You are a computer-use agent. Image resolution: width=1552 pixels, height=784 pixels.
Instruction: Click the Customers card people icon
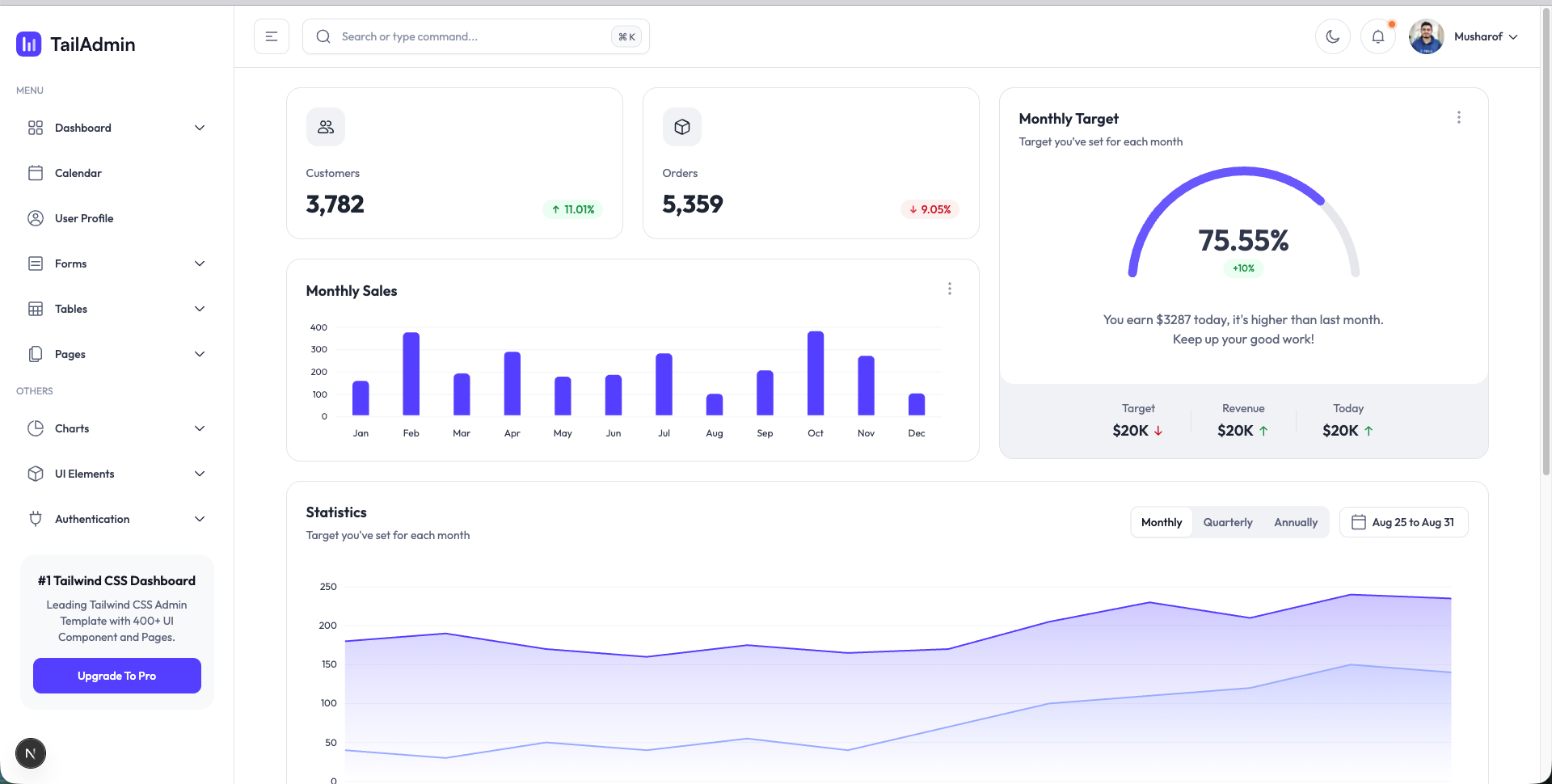(x=326, y=127)
